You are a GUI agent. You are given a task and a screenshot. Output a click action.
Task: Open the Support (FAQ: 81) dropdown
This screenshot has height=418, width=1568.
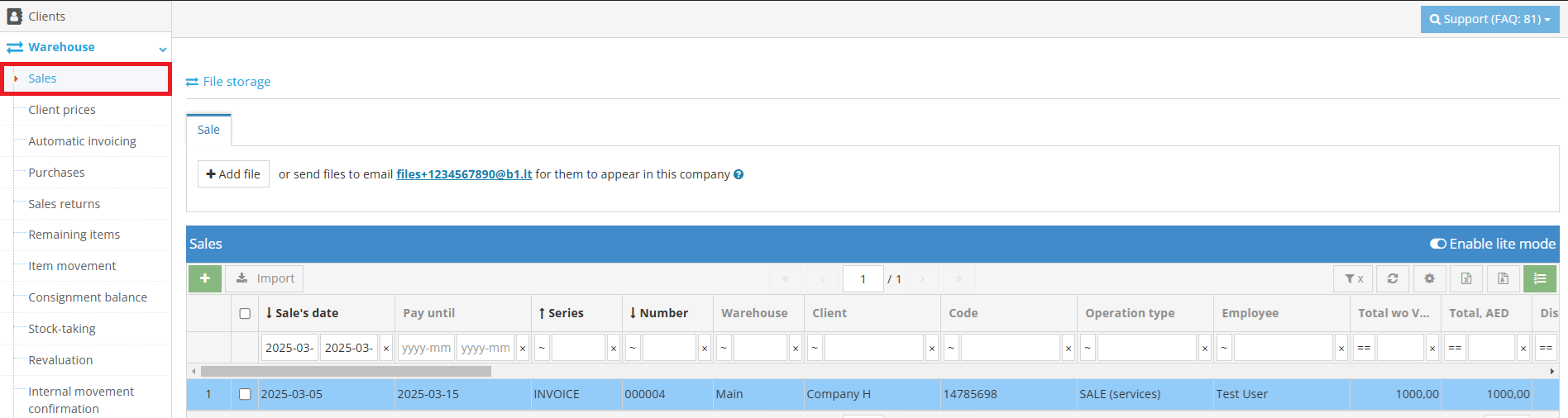click(1489, 19)
